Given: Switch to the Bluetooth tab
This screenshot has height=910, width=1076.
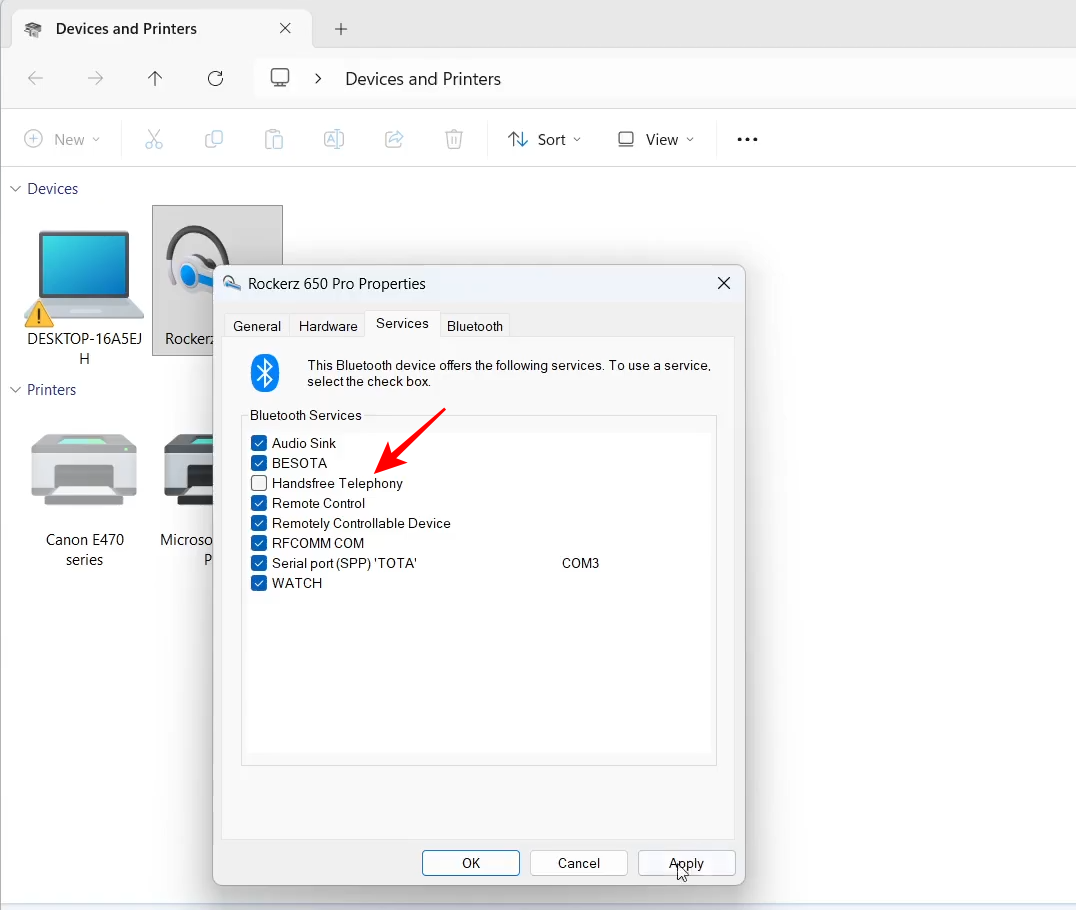Looking at the screenshot, I should (x=475, y=326).
